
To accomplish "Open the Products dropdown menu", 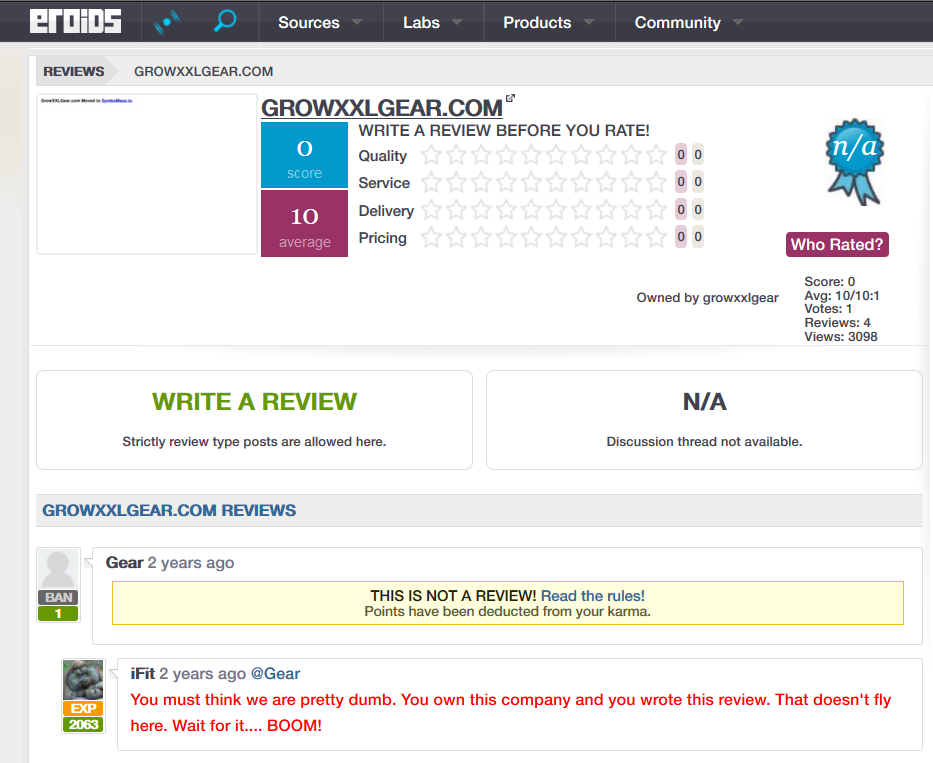I will coord(548,22).
